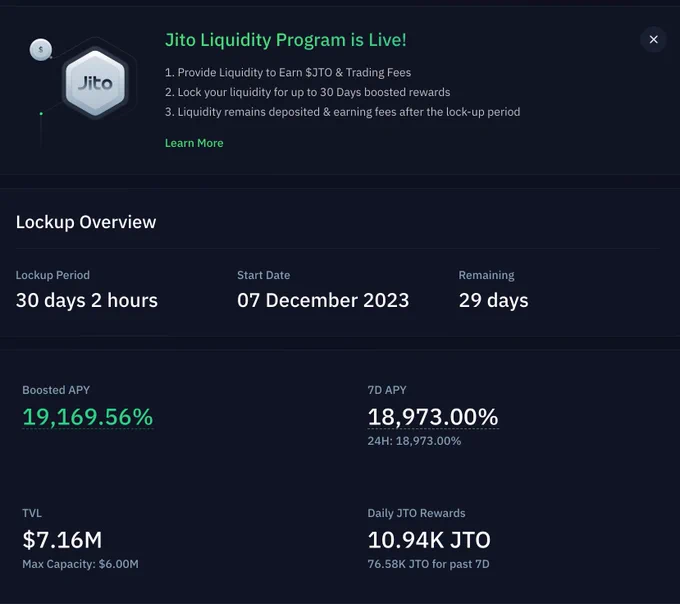Click the small dollar coin icon
Screen dimensions: 680x604
click(41, 49)
